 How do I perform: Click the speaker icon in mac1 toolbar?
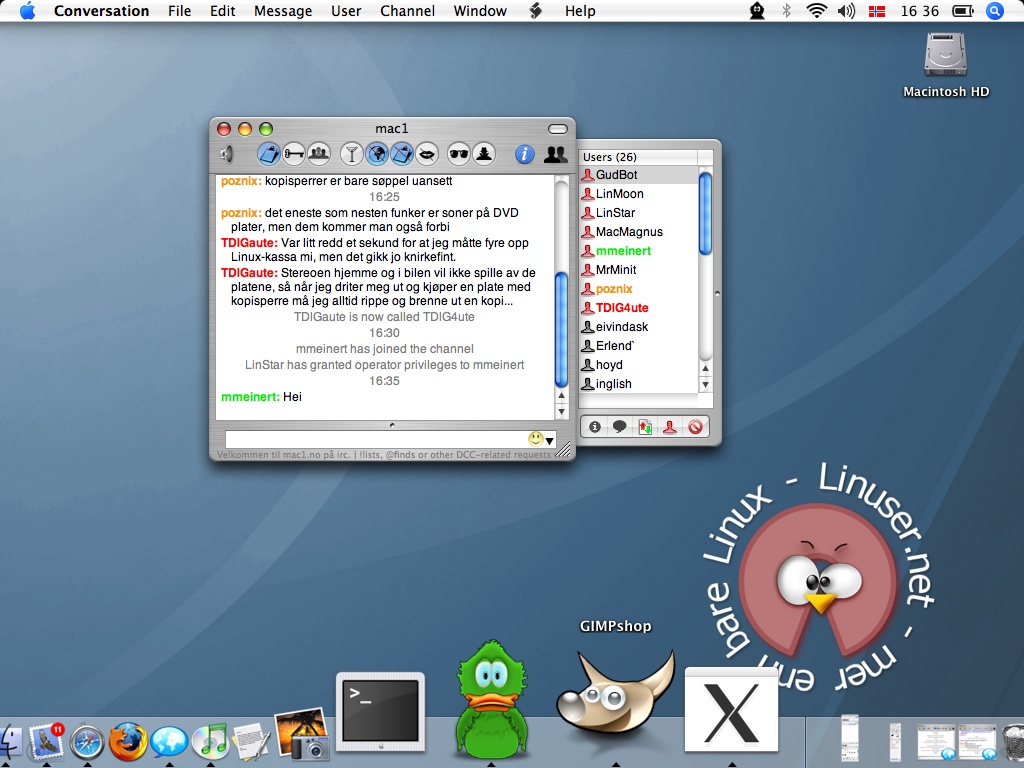(x=227, y=154)
